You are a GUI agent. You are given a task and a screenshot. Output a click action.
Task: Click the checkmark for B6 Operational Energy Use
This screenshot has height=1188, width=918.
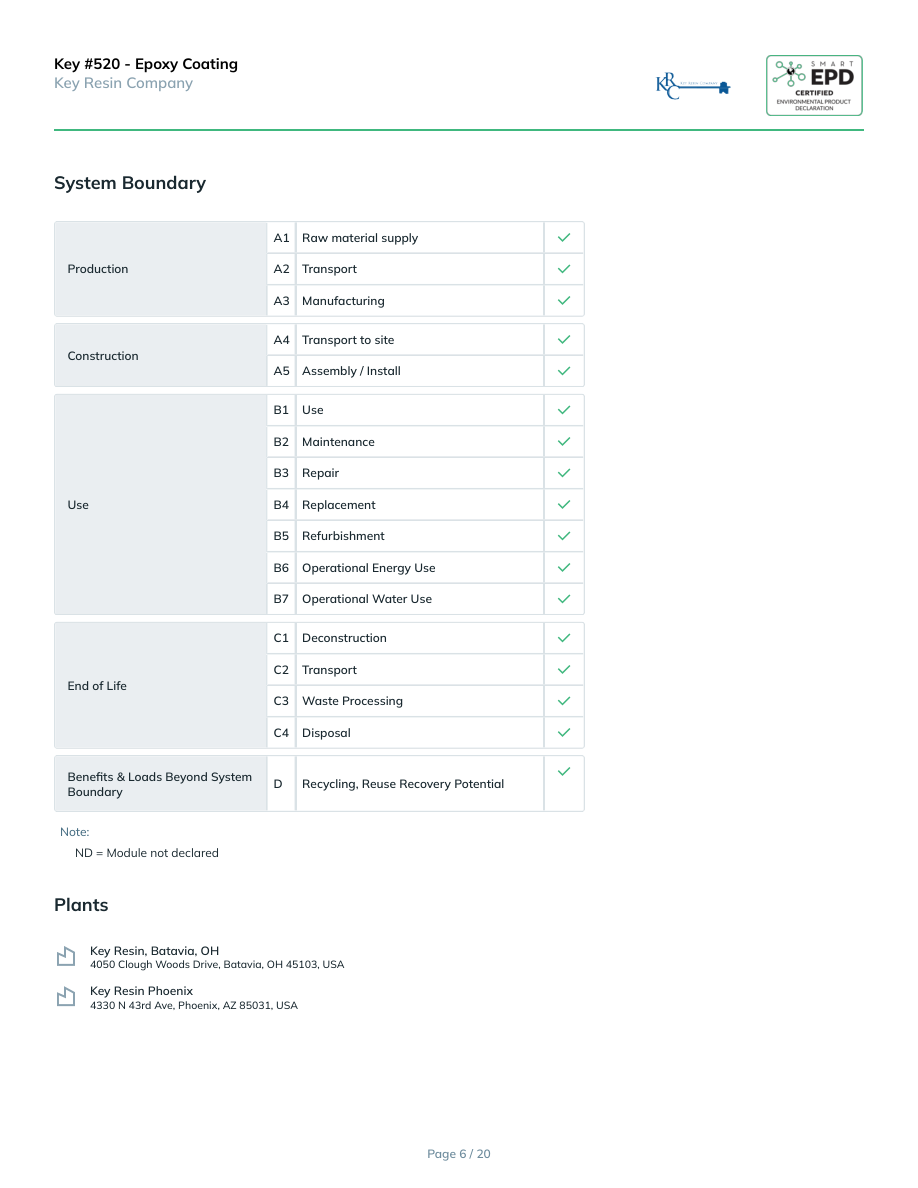coord(564,568)
